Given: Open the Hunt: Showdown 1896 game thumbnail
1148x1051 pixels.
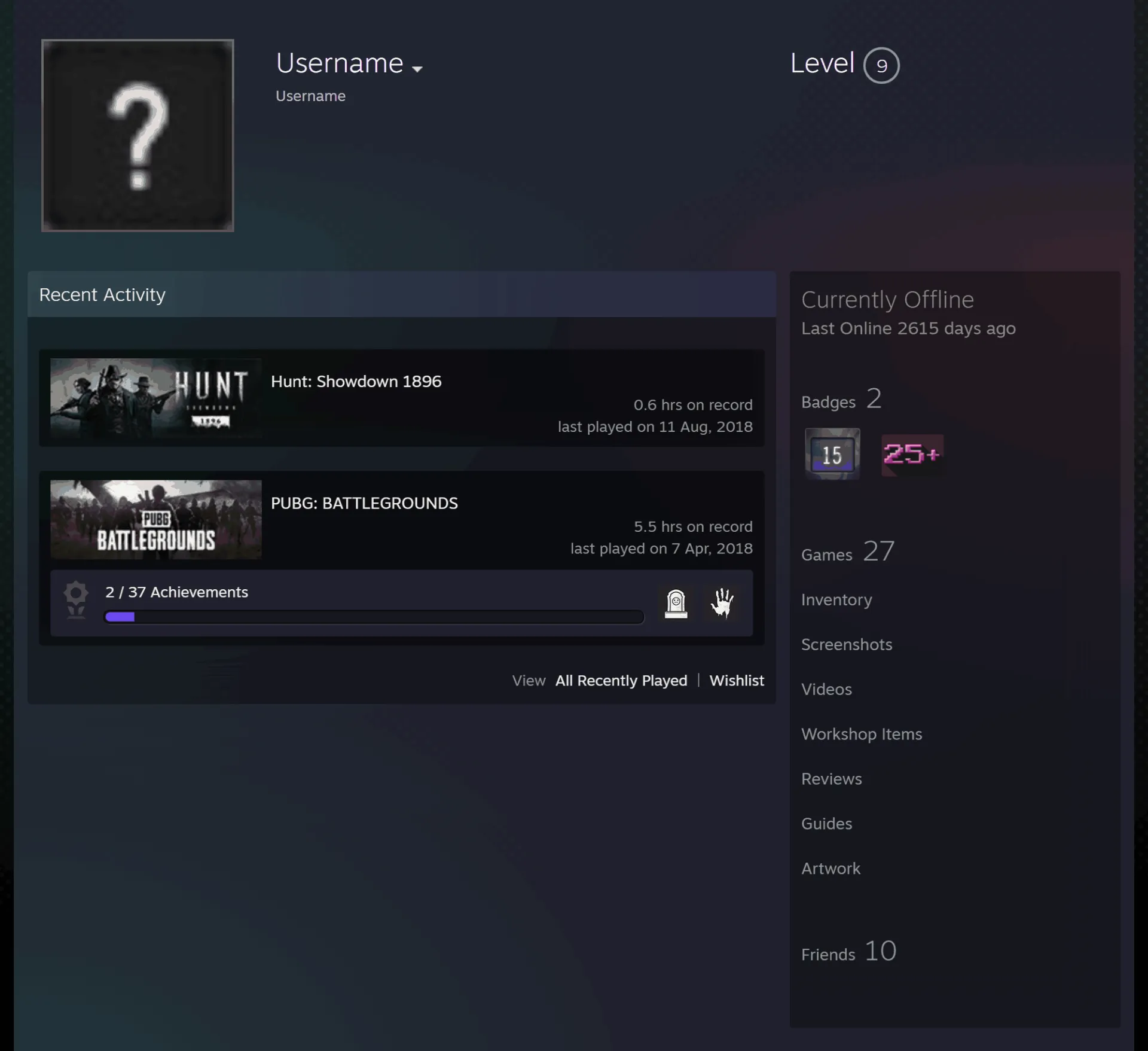Looking at the screenshot, I should 155,398.
